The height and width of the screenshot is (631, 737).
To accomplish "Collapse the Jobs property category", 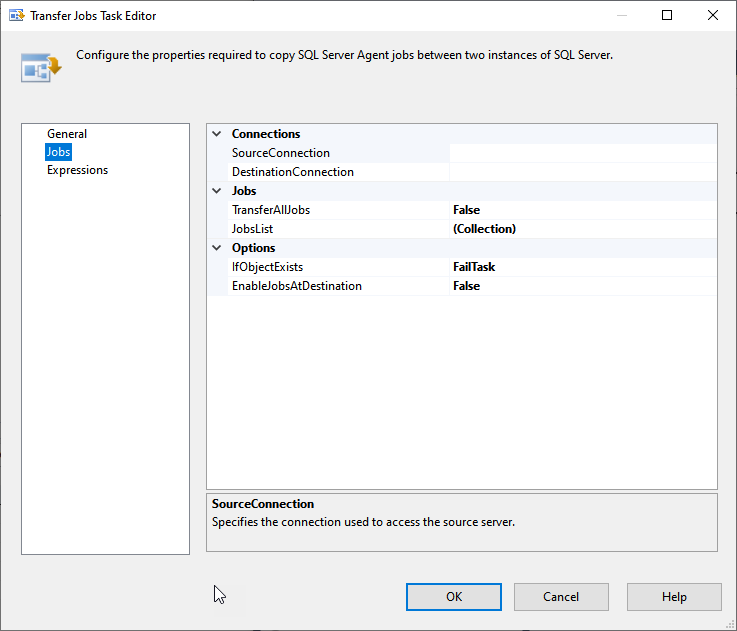I will click(x=217, y=191).
